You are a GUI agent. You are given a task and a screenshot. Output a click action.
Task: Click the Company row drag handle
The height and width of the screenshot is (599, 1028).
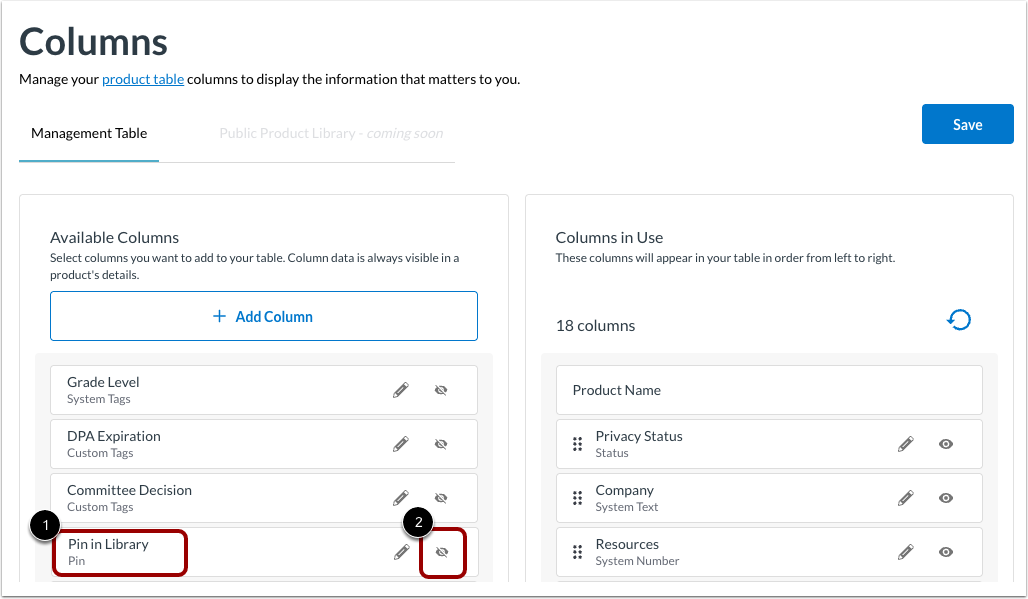coord(577,497)
